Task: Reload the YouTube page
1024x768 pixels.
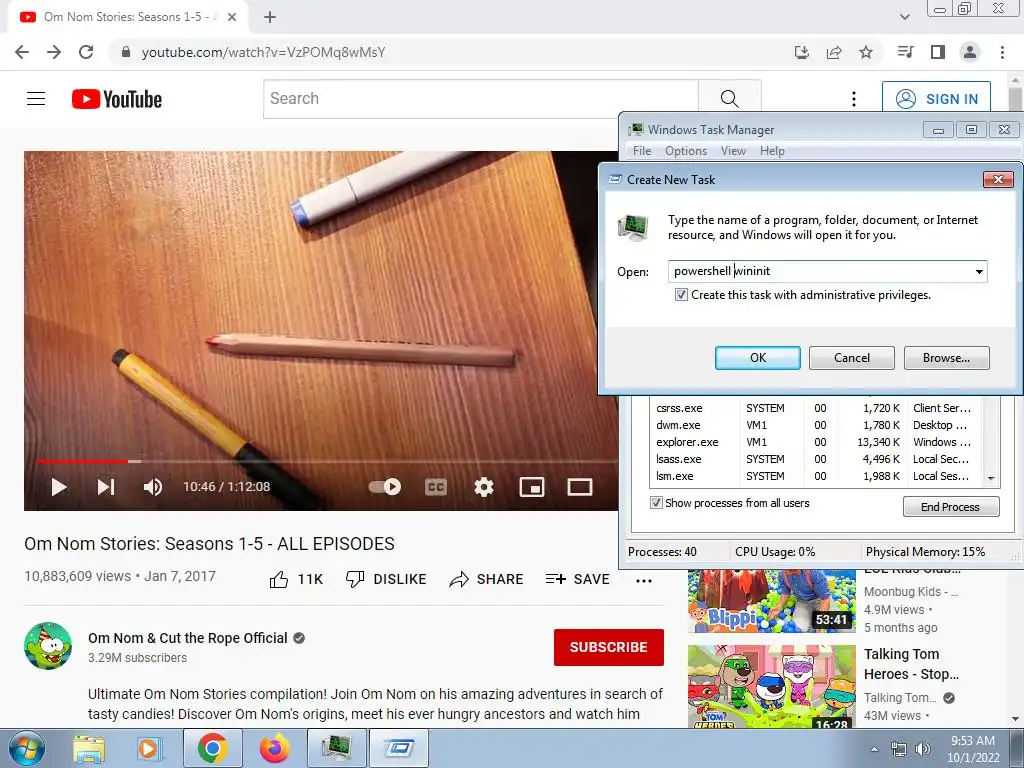Action: (x=86, y=52)
